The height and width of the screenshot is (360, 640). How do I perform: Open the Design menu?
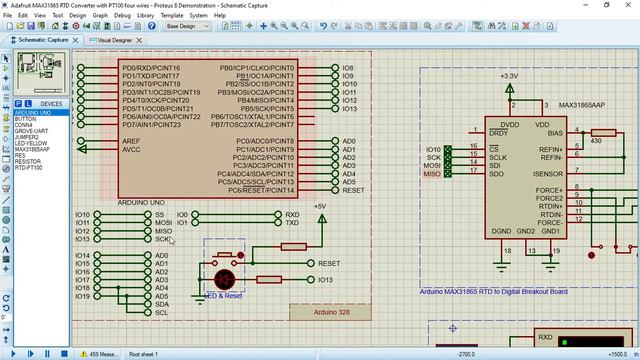(78, 16)
